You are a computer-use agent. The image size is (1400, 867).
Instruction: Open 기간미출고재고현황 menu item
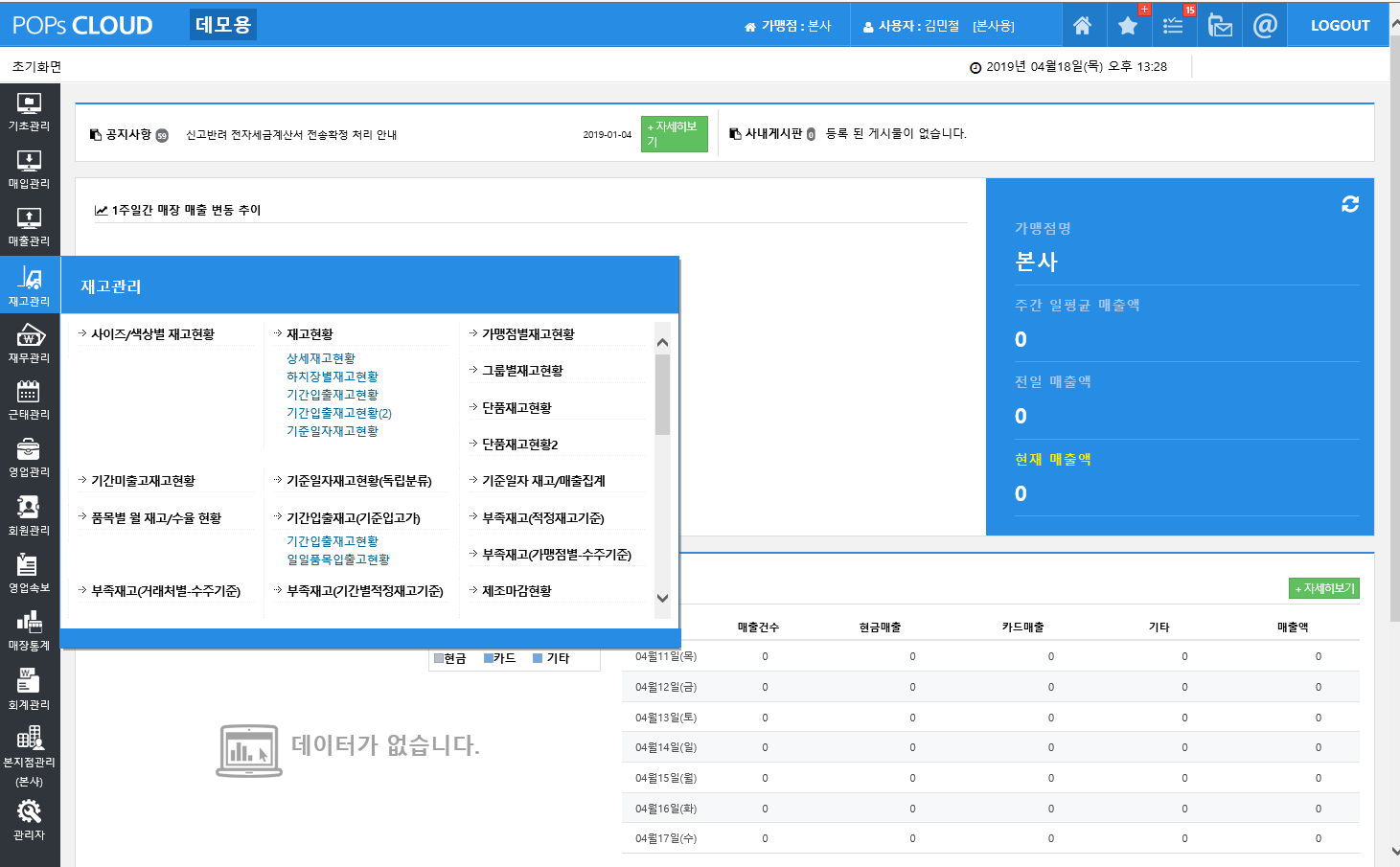pos(143,481)
